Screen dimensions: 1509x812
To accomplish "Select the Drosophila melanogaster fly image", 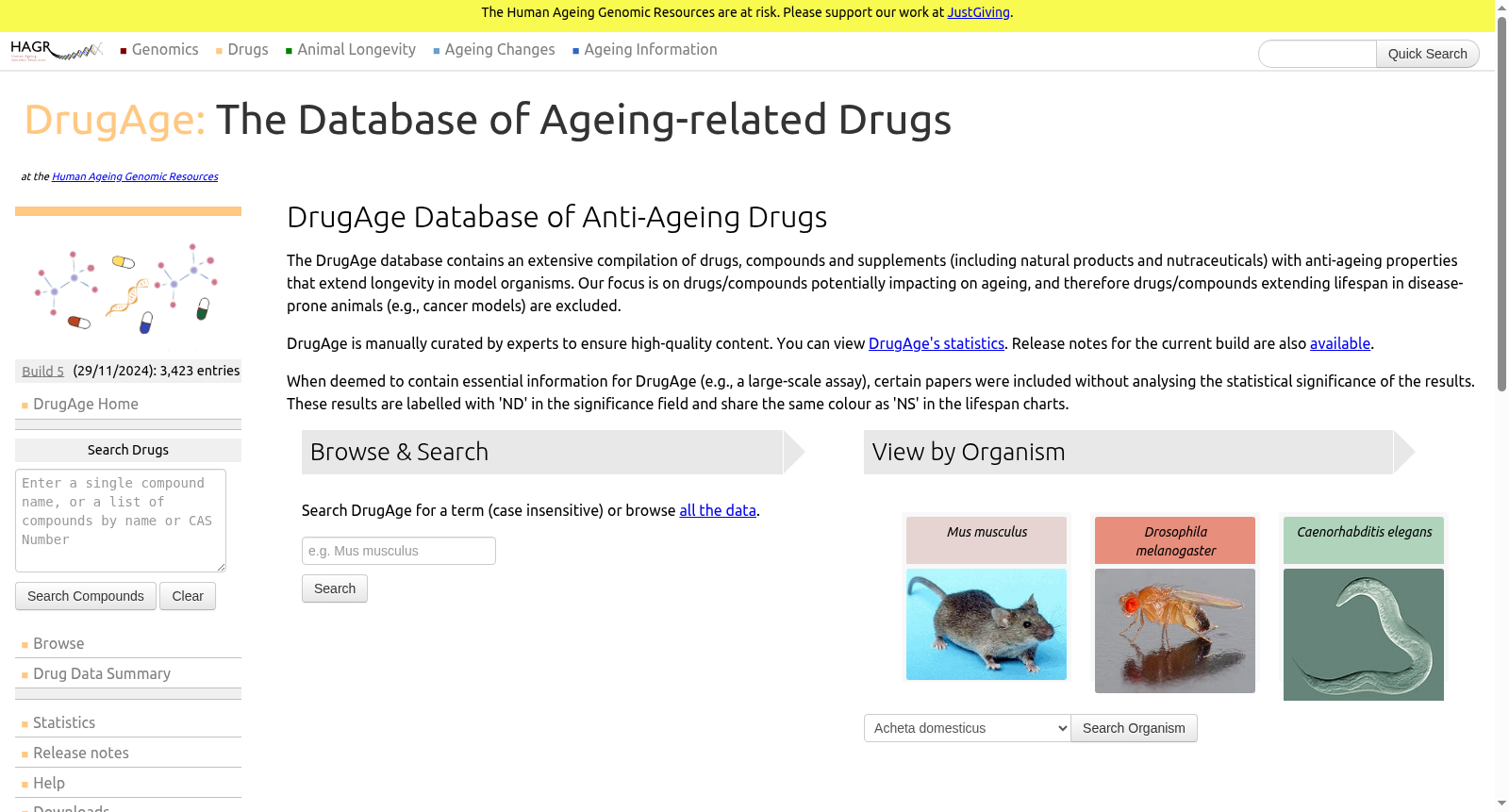I will (x=1175, y=631).
